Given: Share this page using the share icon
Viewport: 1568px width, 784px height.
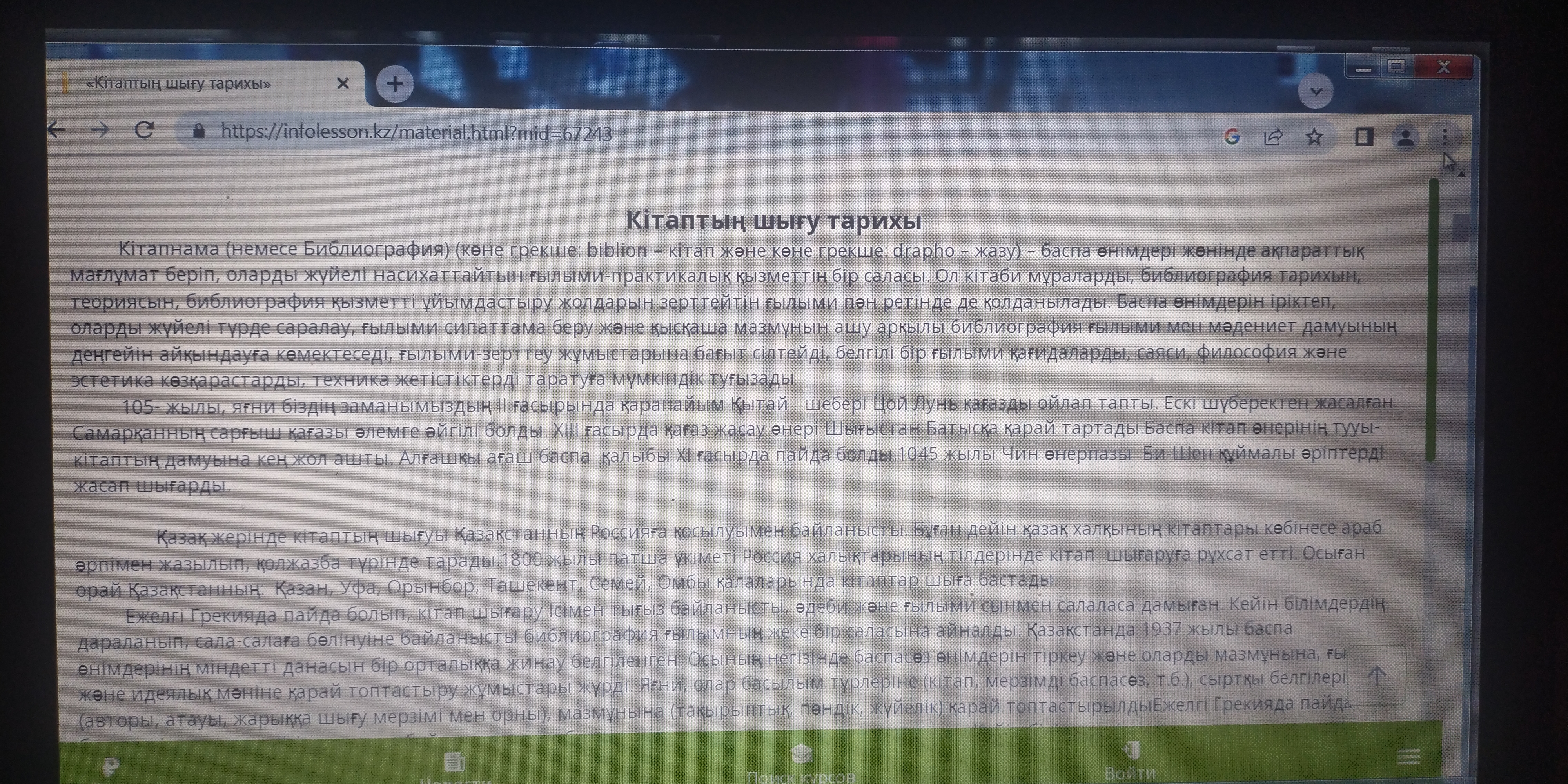Looking at the screenshot, I should click(1273, 137).
